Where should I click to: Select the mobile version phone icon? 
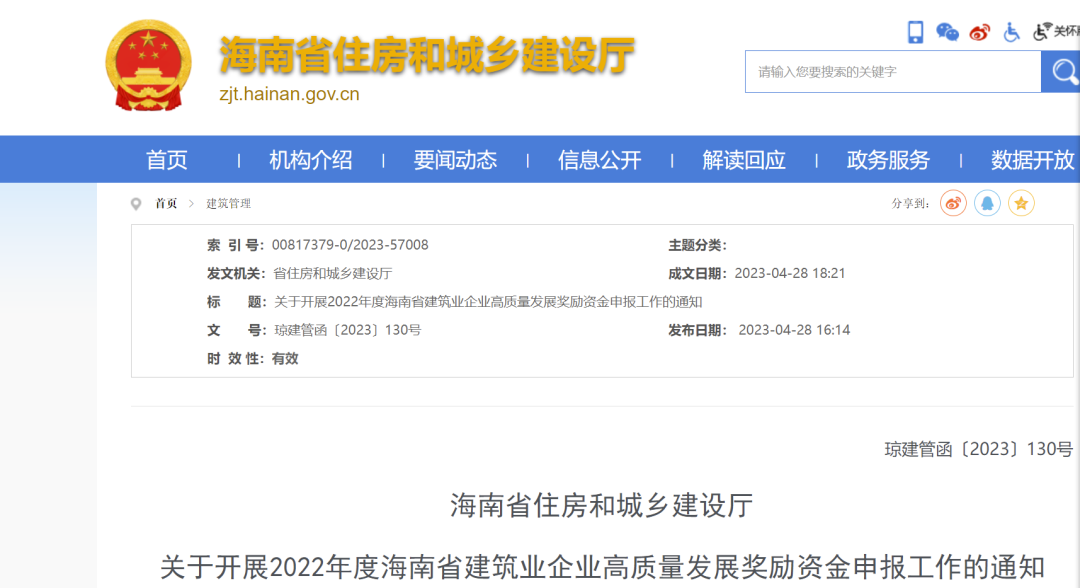click(915, 32)
